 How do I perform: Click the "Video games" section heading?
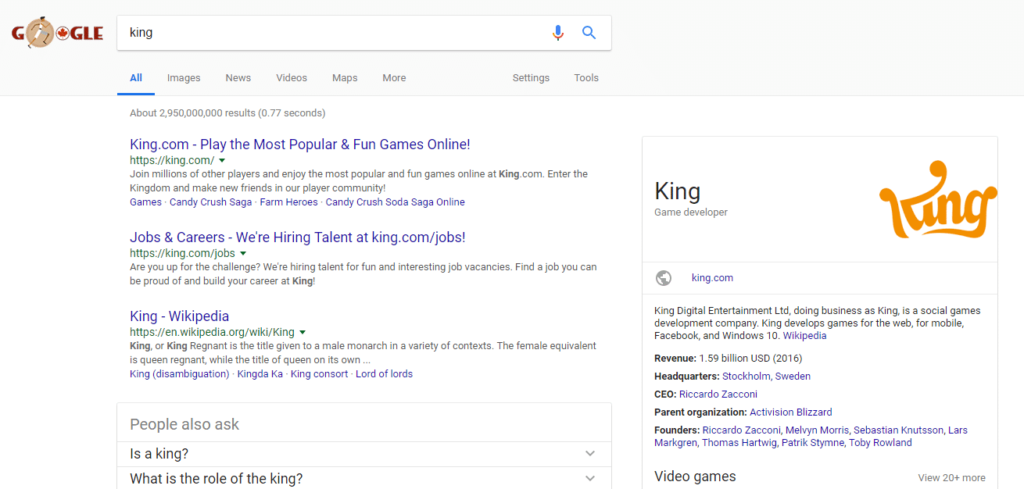(x=695, y=477)
